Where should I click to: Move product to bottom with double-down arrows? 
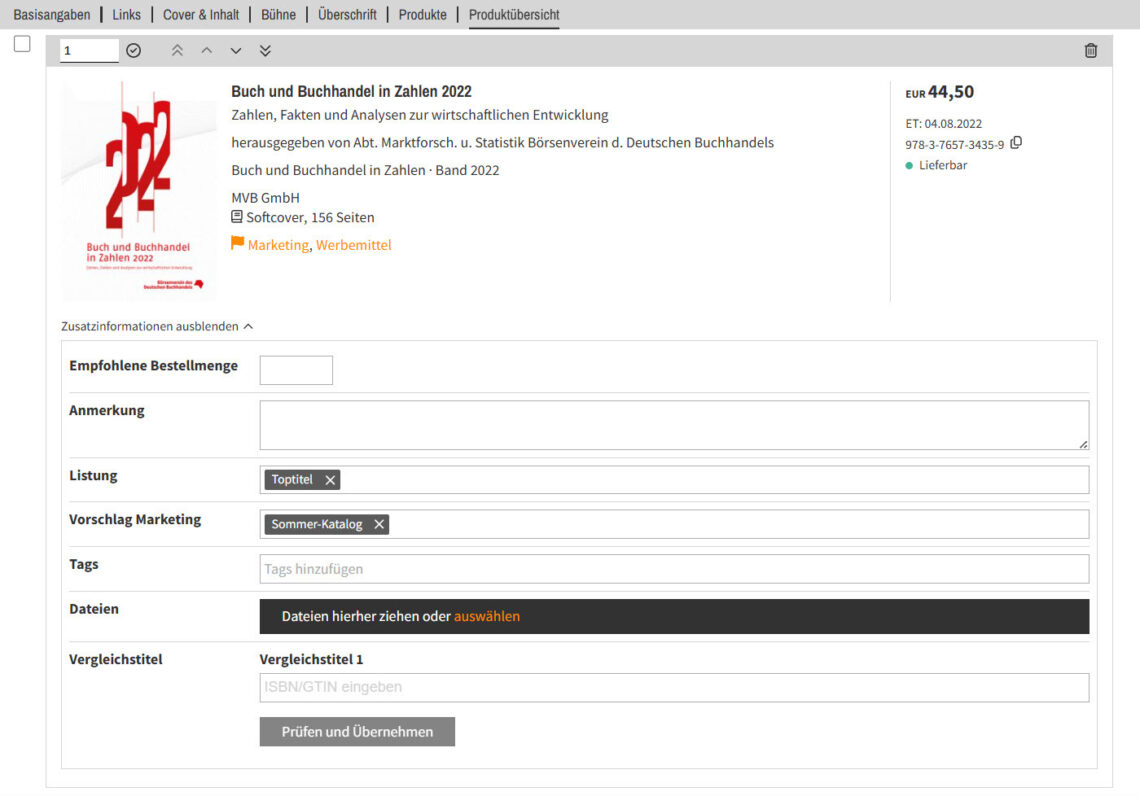pyautogui.click(x=265, y=50)
